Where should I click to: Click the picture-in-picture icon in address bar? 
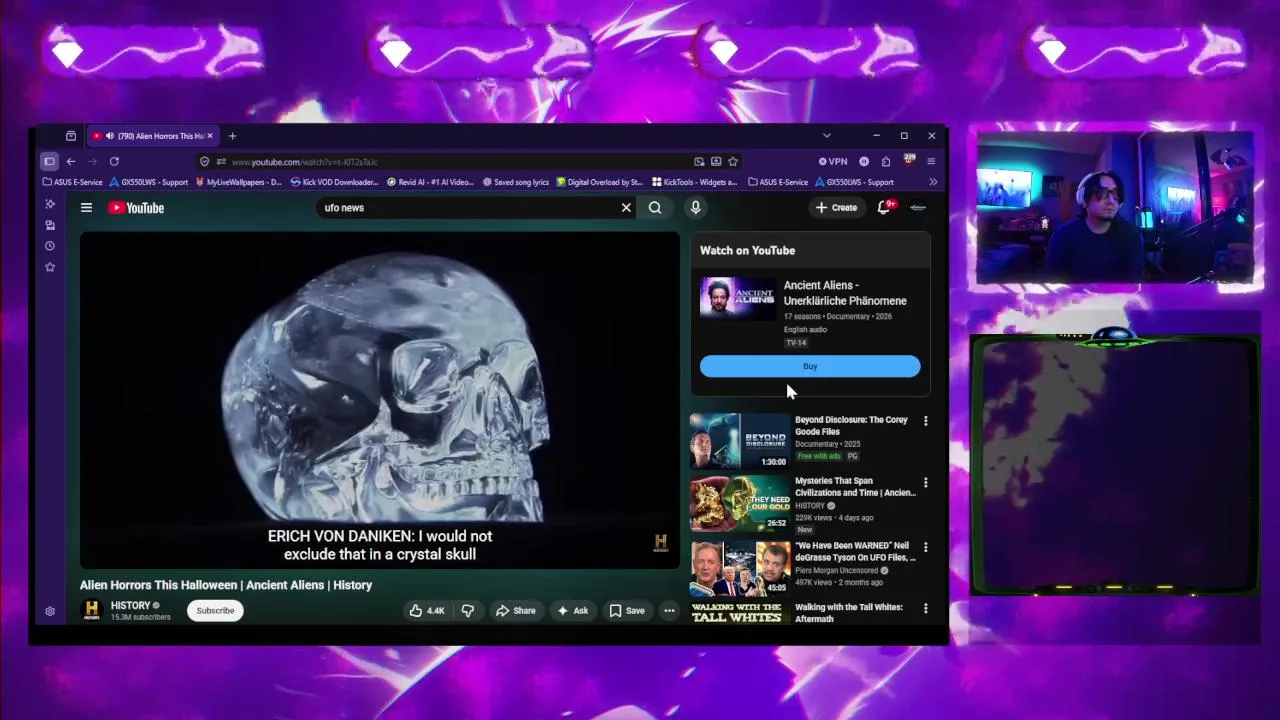pyautogui.click(x=699, y=161)
